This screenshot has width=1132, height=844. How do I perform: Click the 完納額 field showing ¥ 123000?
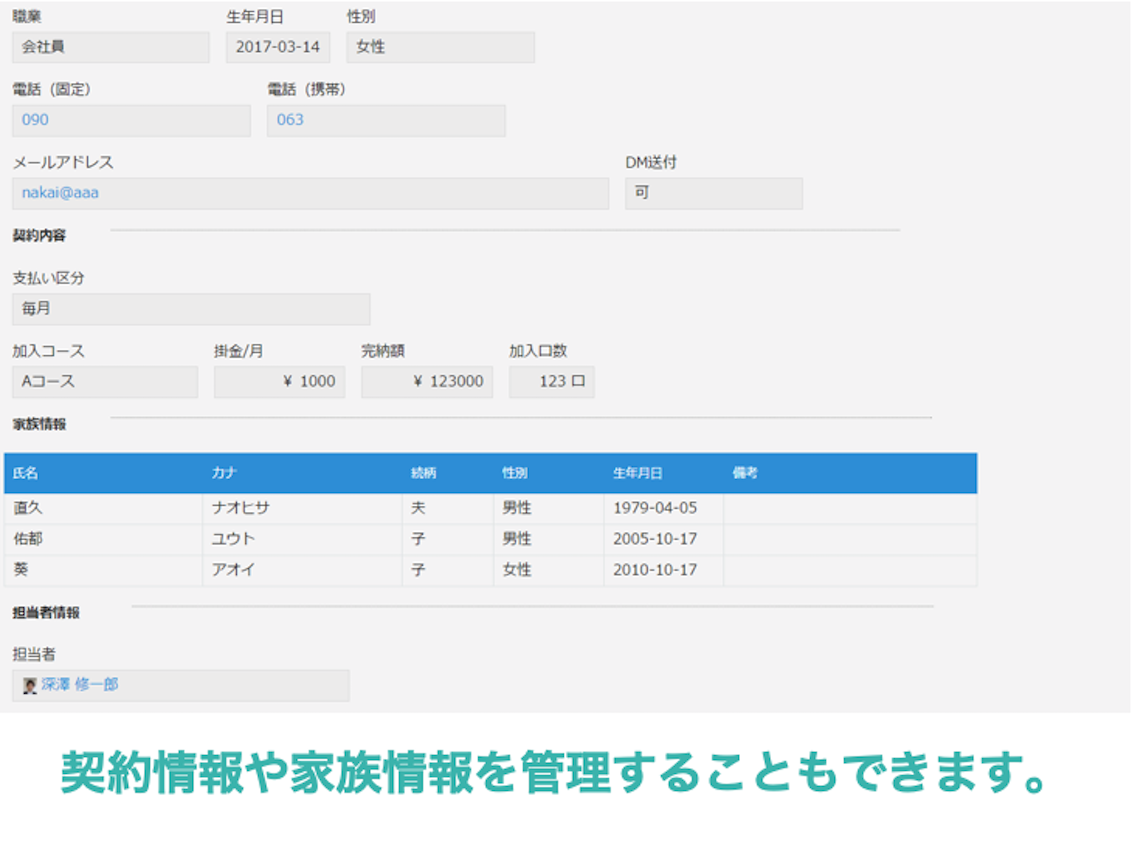tap(427, 382)
